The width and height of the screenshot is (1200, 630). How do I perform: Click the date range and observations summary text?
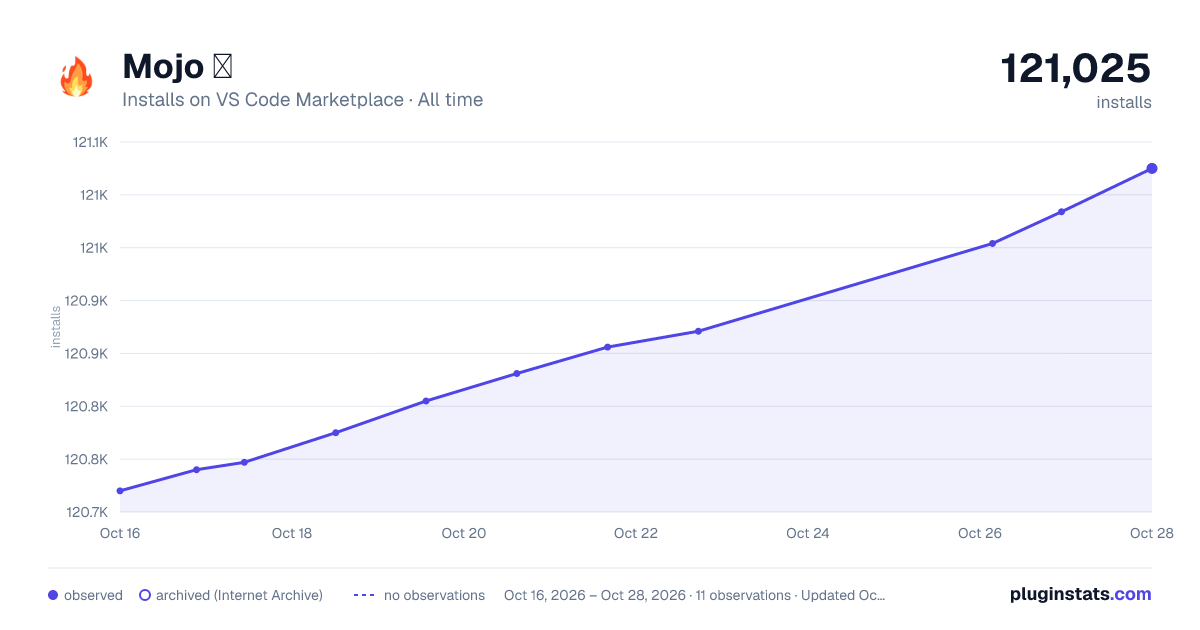pos(694,595)
